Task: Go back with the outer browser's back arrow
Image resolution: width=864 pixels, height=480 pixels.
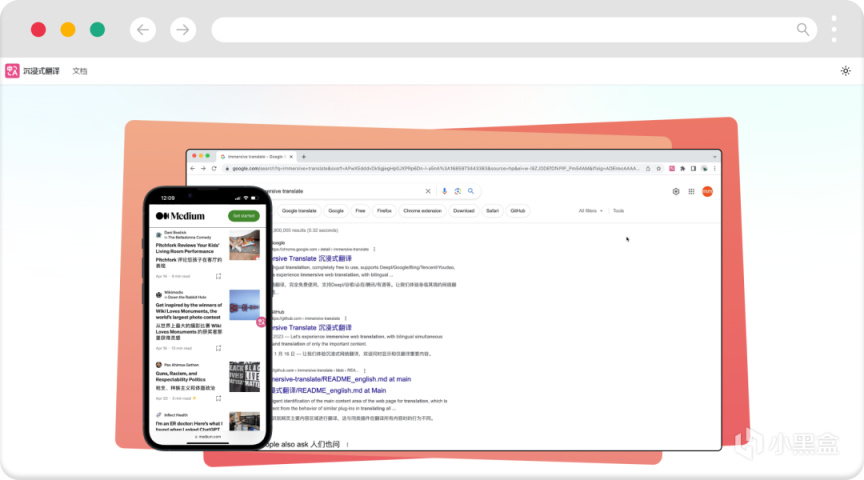Action: click(x=143, y=30)
